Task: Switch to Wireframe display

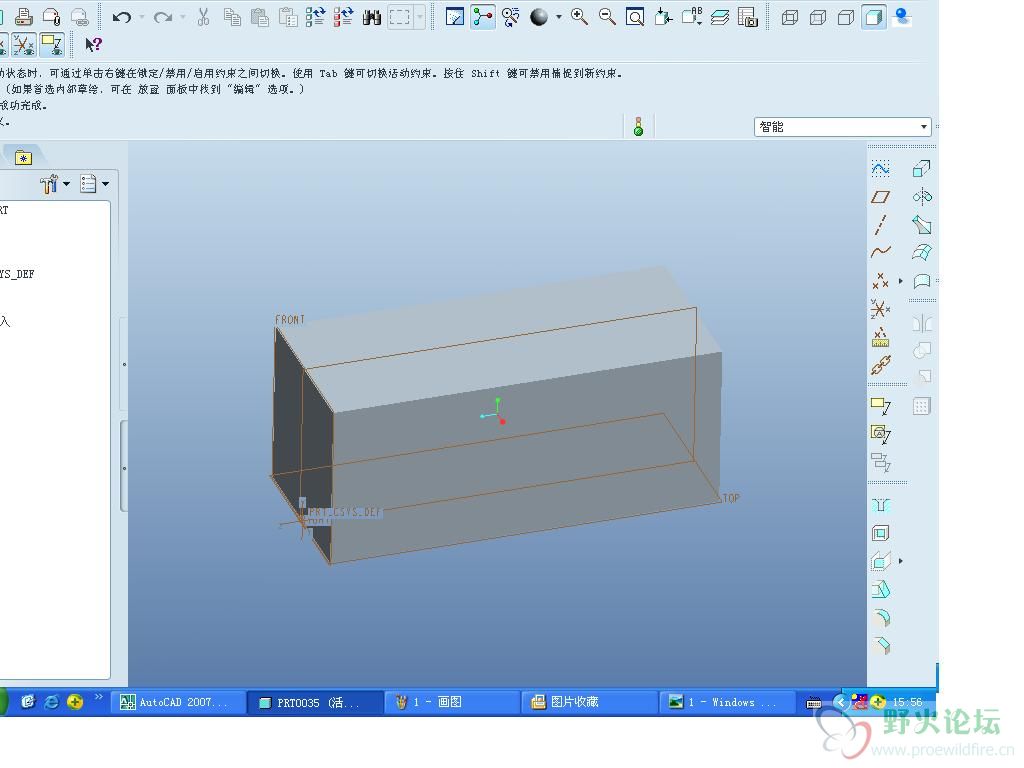Action: pyautogui.click(x=790, y=17)
